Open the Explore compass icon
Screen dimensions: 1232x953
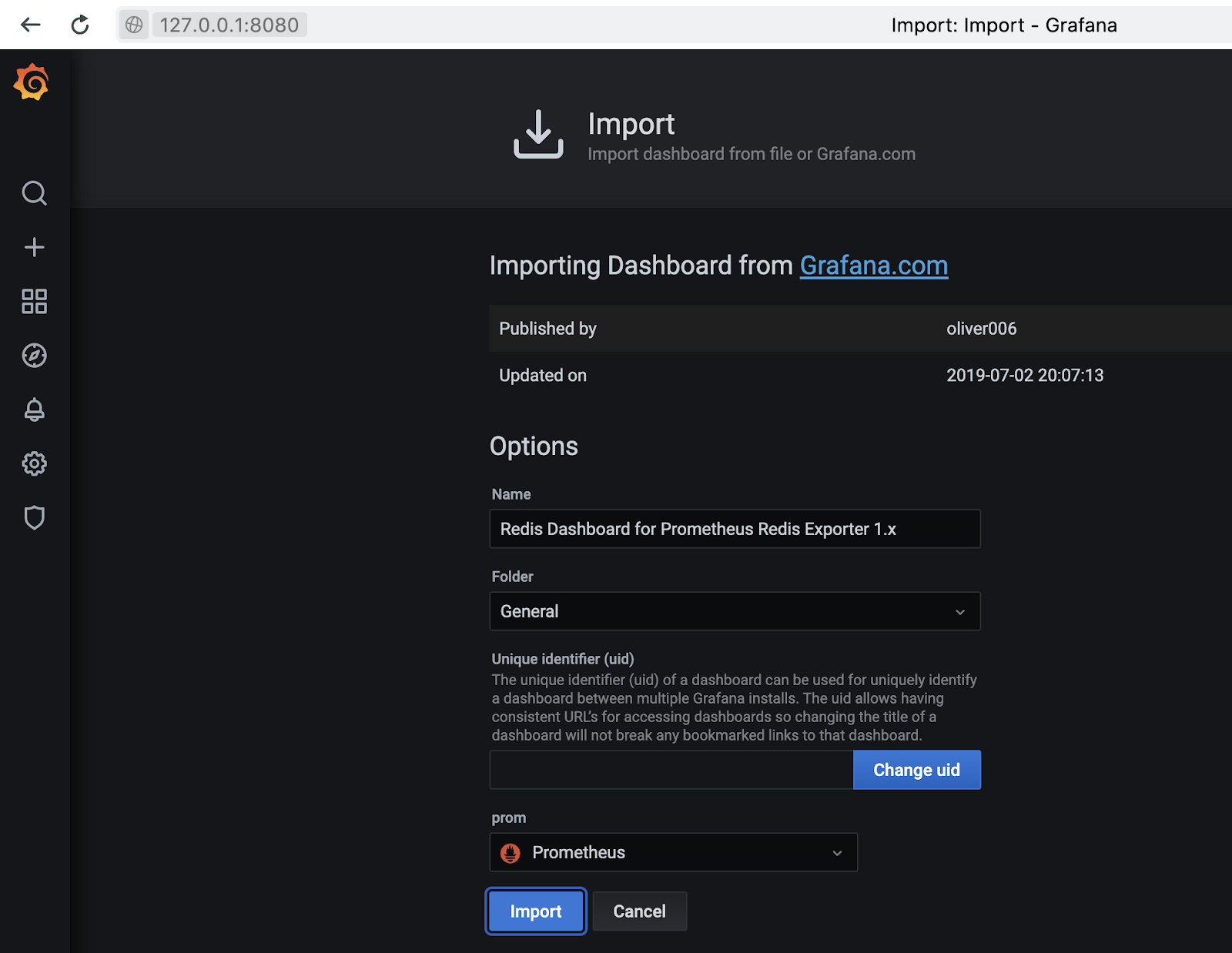point(34,355)
